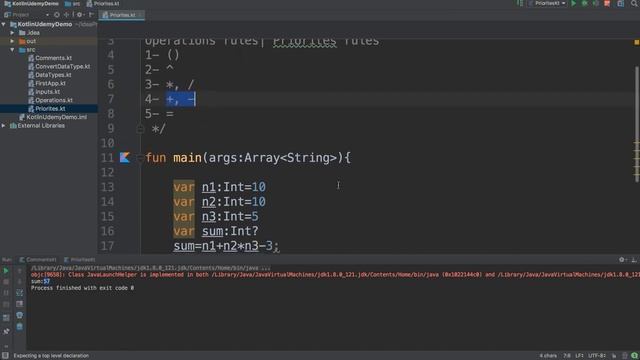Click the Stop square in Run panel

click(6, 282)
